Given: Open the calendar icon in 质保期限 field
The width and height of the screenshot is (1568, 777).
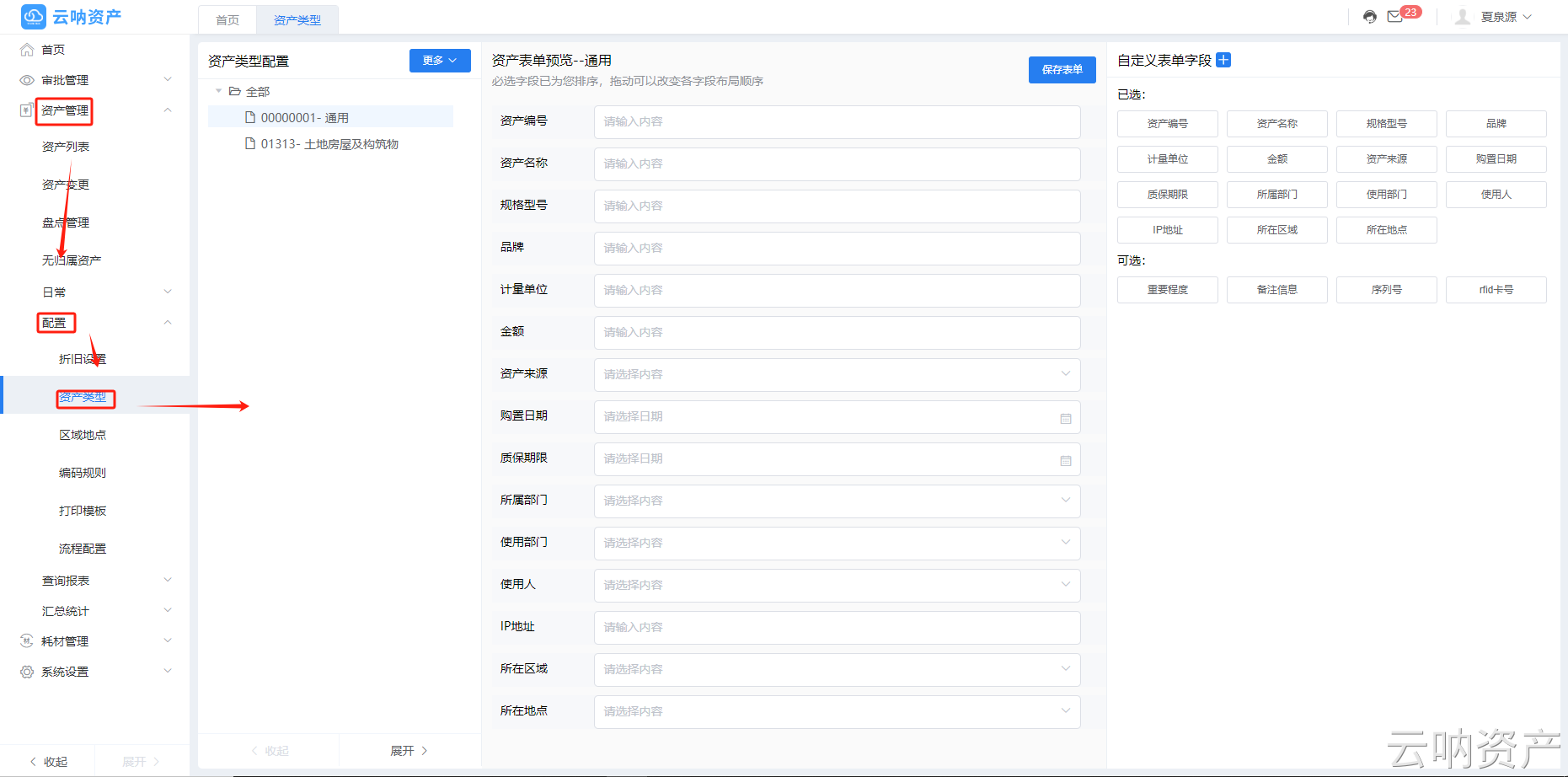Looking at the screenshot, I should pyautogui.click(x=1066, y=460).
